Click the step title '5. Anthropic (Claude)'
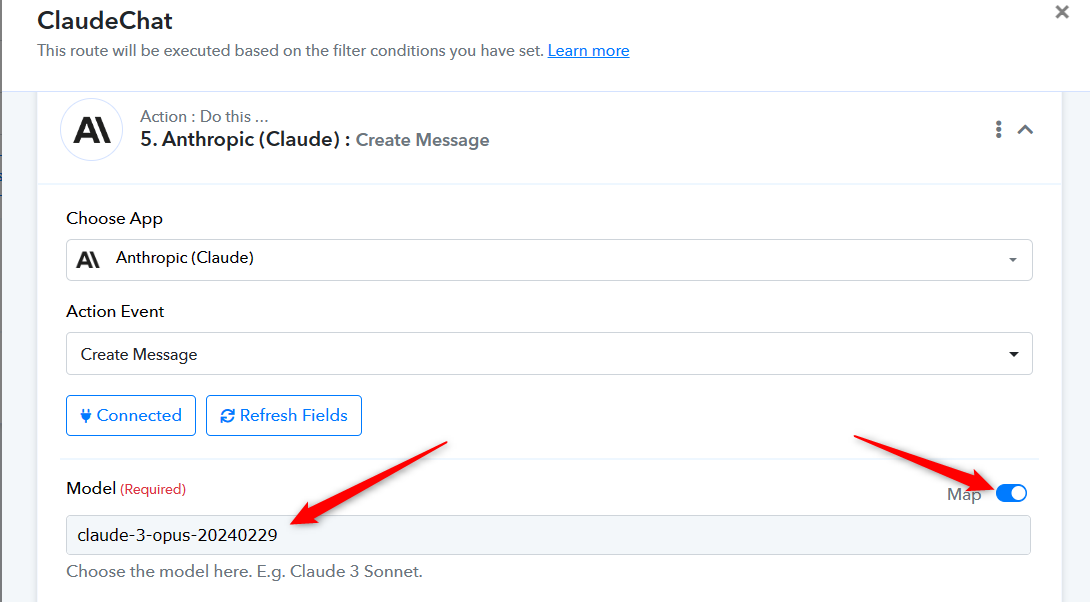 (241, 140)
